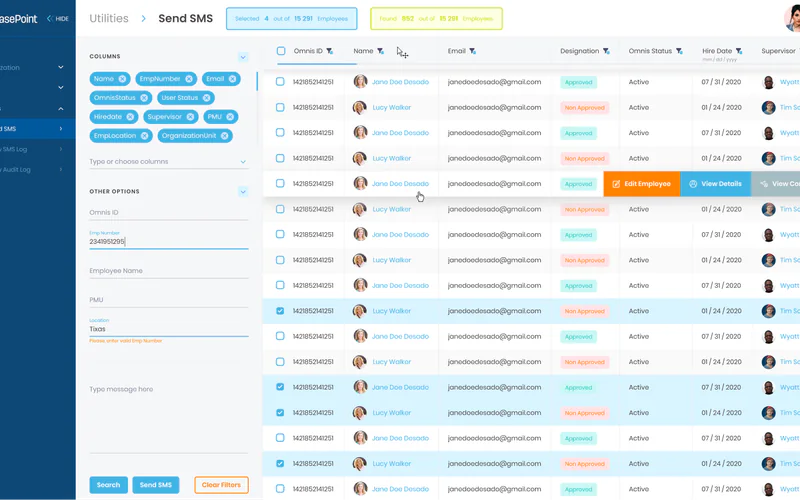Image resolution: width=800 pixels, height=500 pixels.
Task: Click the Found 852 employees badge
Action: (436, 18)
